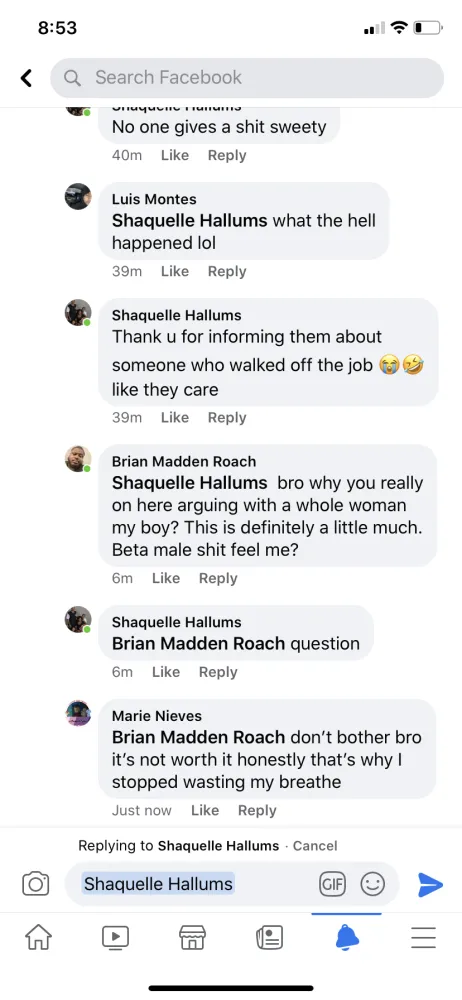Viewport: 462px width, 1000px height.
Task: Open the GIF picker icon
Action: pyautogui.click(x=332, y=884)
